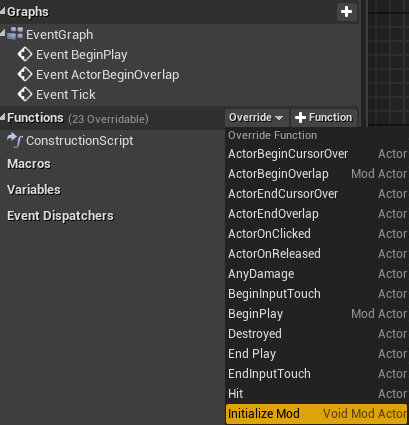The width and height of the screenshot is (409, 425).
Task: Click the Event Dispatchers section header
Action: tap(60, 216)
